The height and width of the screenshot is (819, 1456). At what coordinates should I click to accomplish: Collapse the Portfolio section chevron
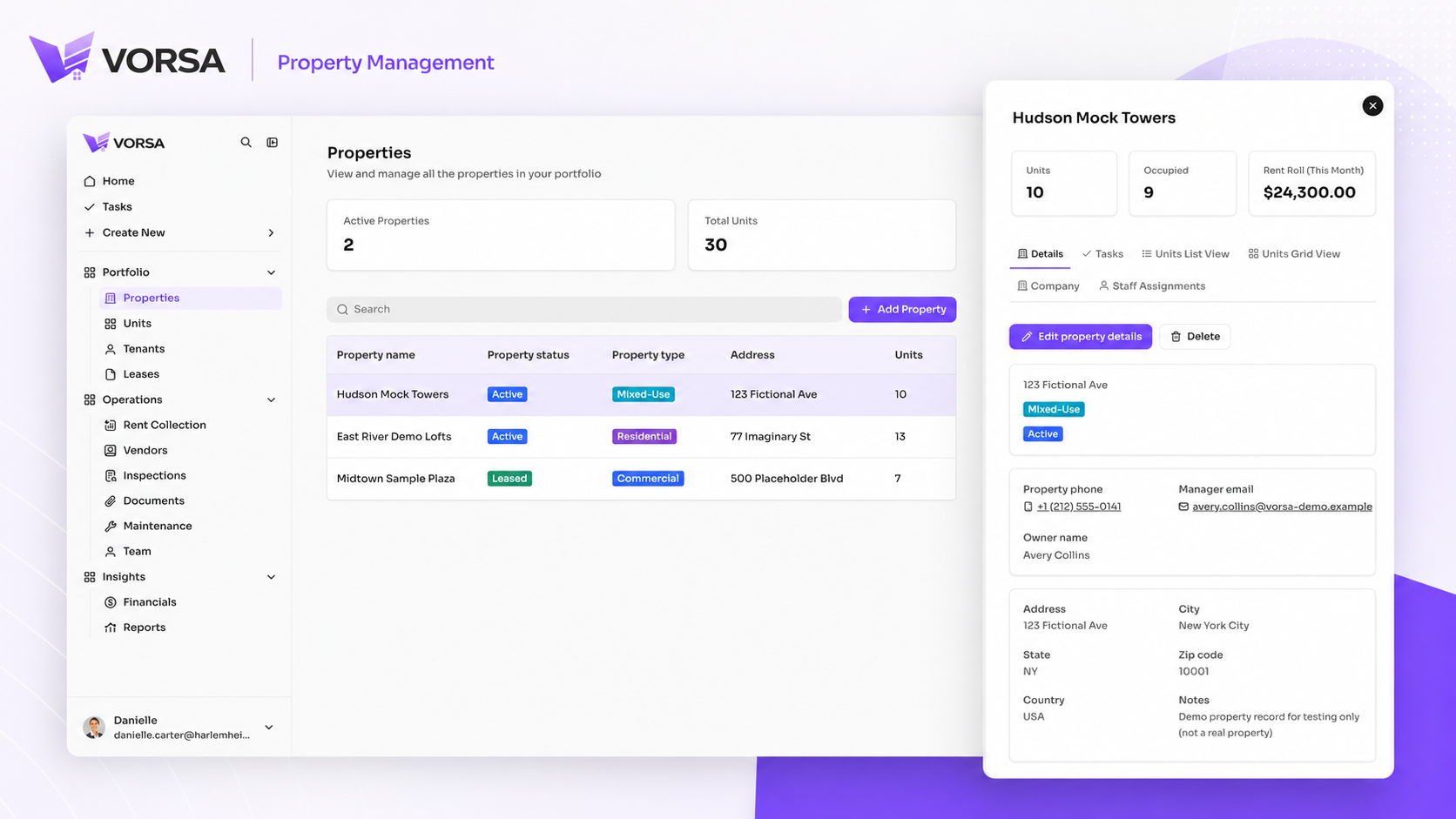271,272
